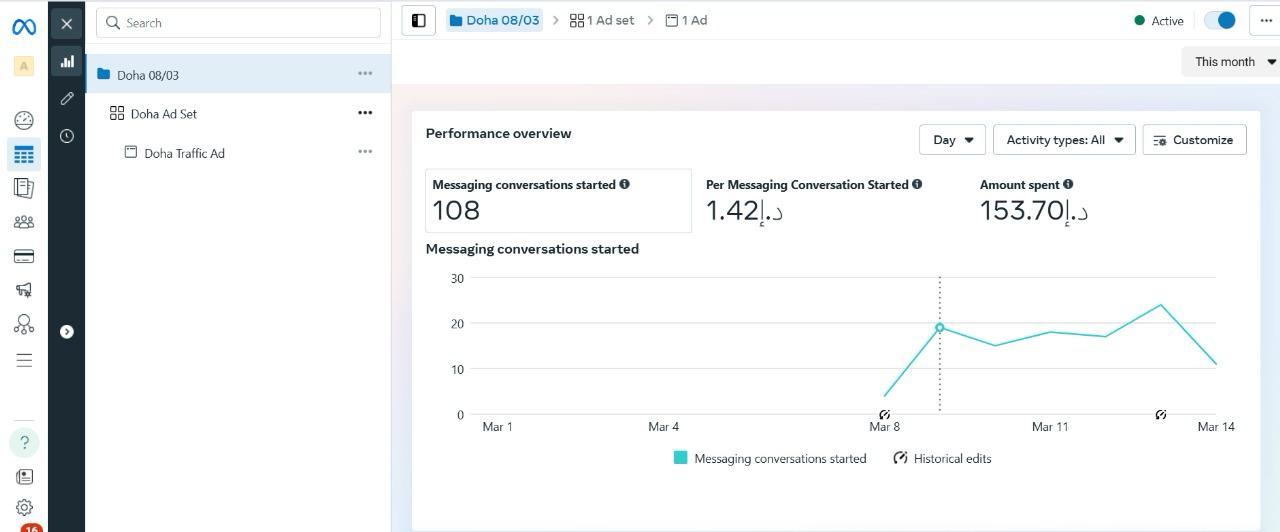Open top-right more options button
The height and width of the screenshot is (532, 1280).
coord(1265,20)
